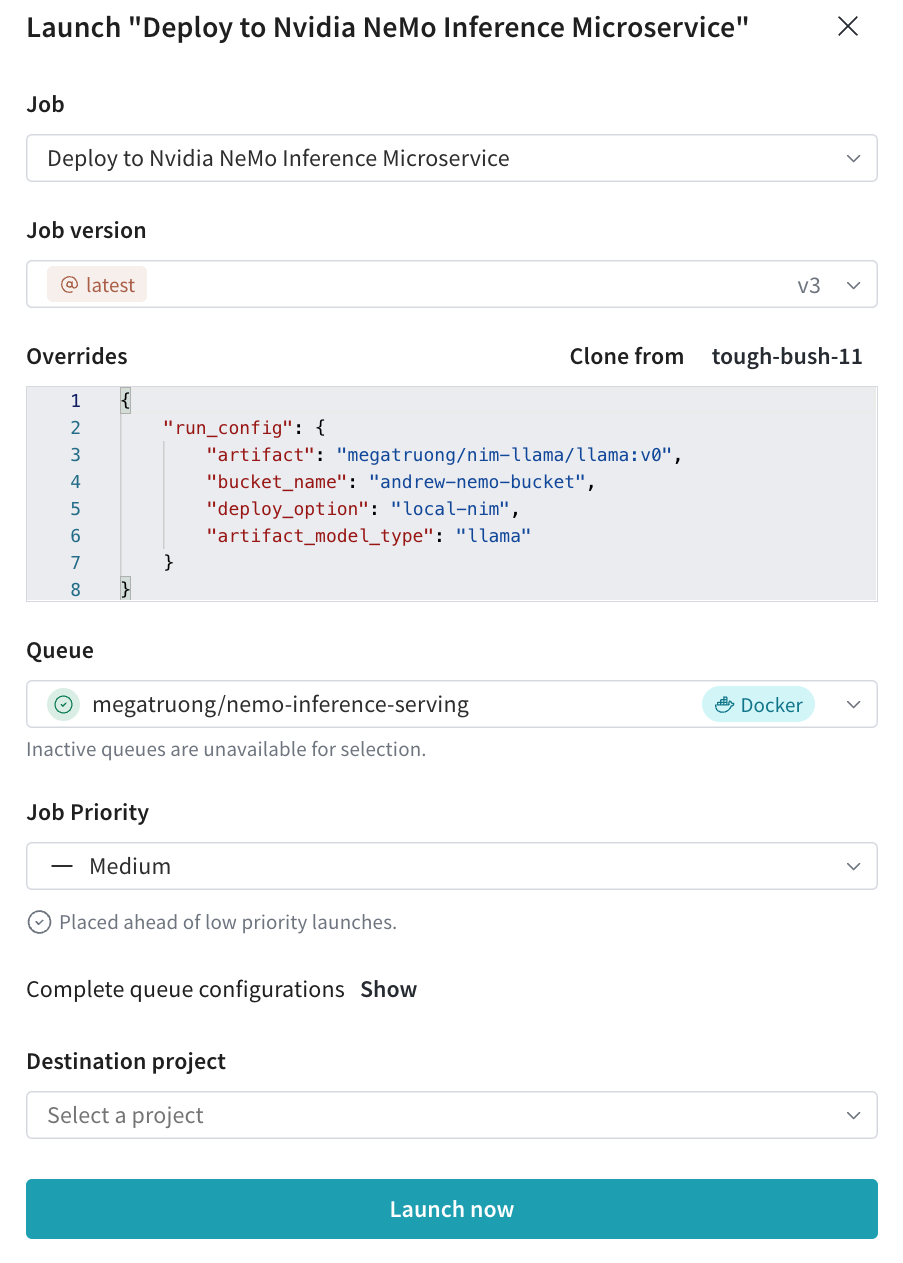
Task: Open the Job dropdown
Action: [x=451, y=158]
